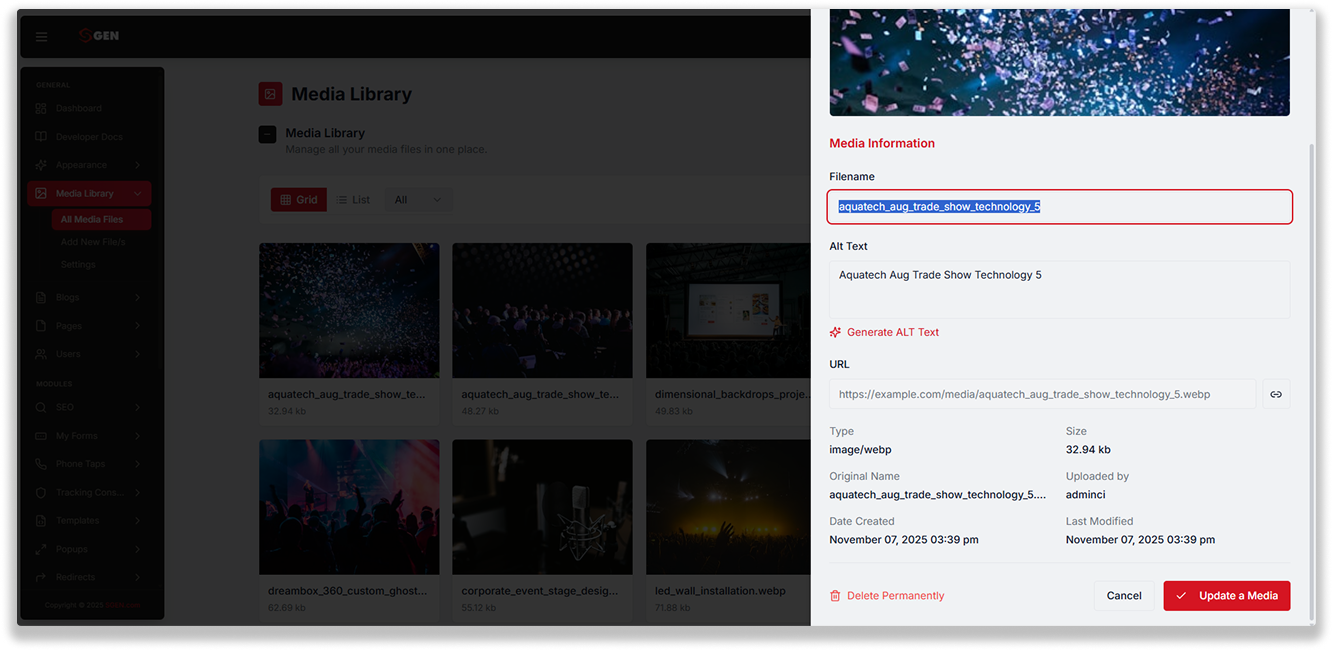The height and width of the screenshot is (651, 1333).
Task: Click the Developer Docs book icon
Action: (x=41, y=136)
